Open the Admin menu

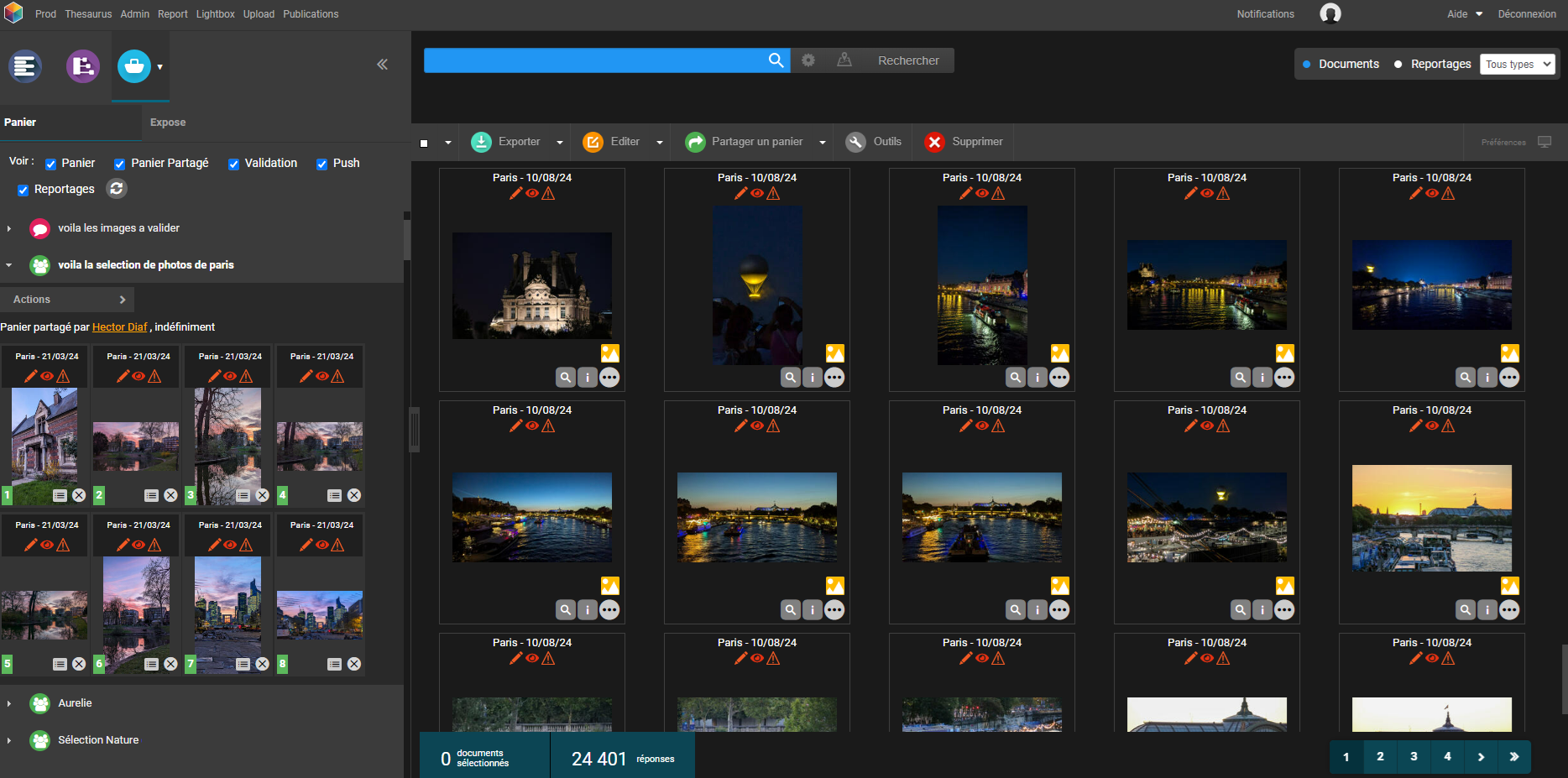(134, 13)
